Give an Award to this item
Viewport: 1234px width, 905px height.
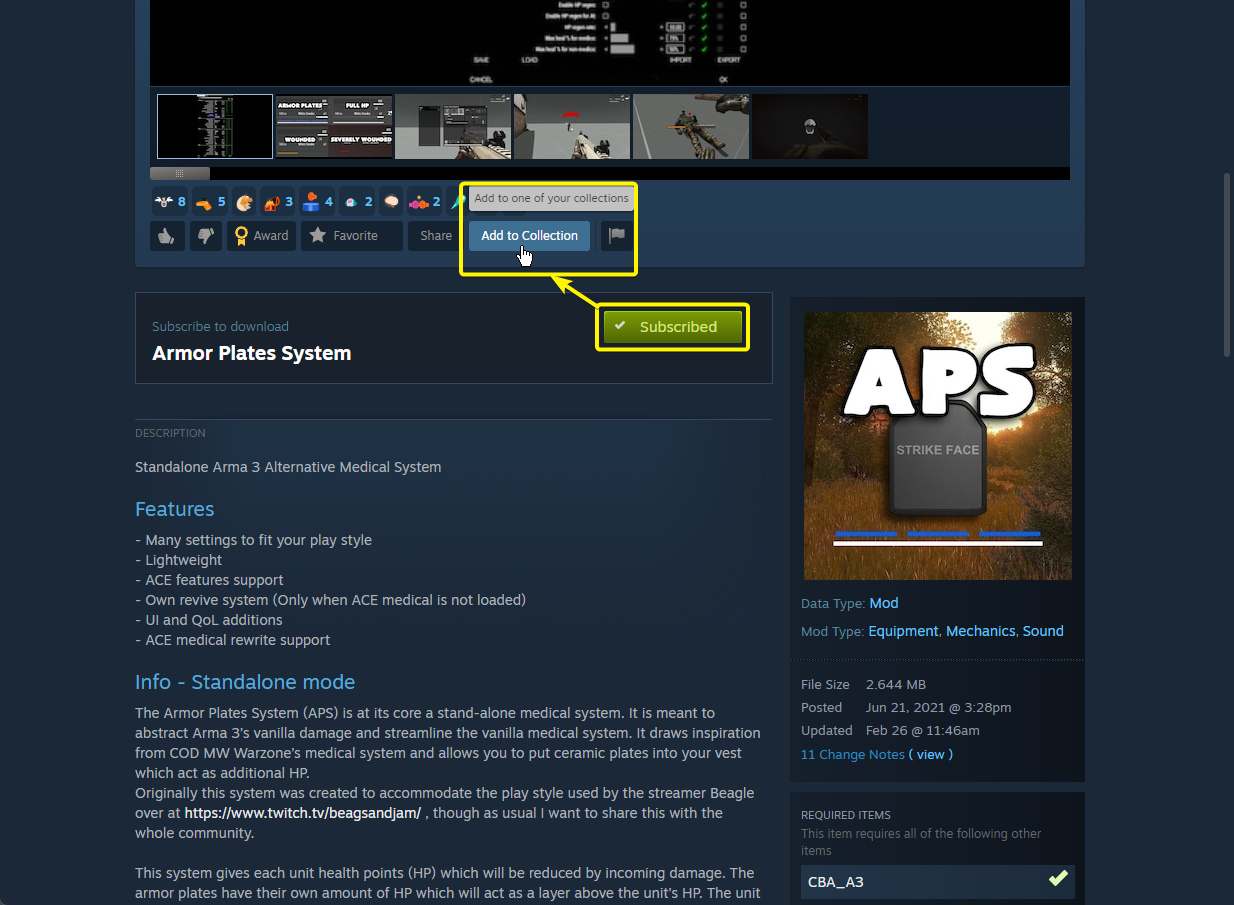[x=261, y=236]
